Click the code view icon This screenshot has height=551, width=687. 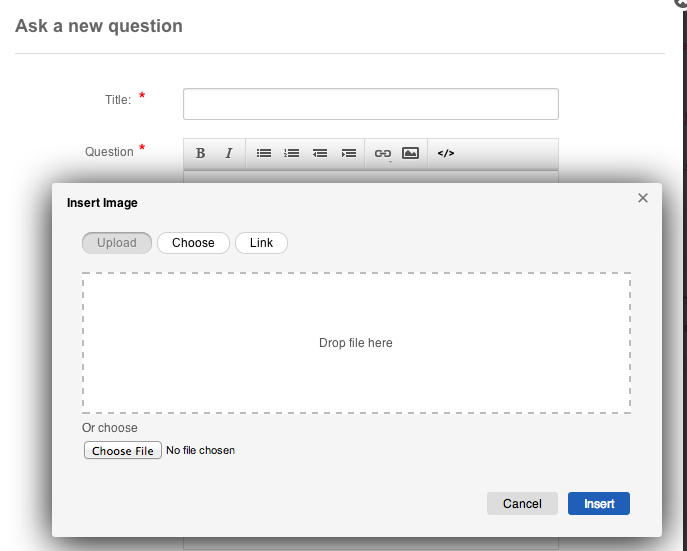pos(446,153)
